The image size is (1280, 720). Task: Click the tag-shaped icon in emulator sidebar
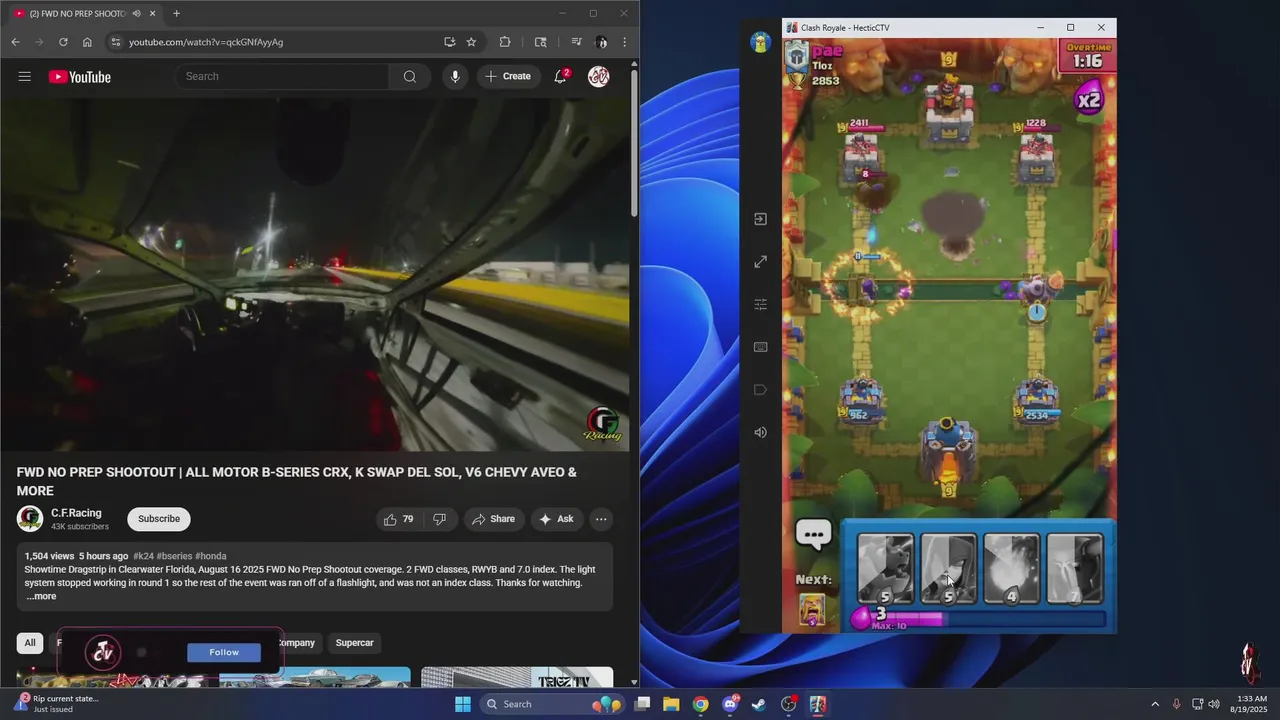(760, 389)
